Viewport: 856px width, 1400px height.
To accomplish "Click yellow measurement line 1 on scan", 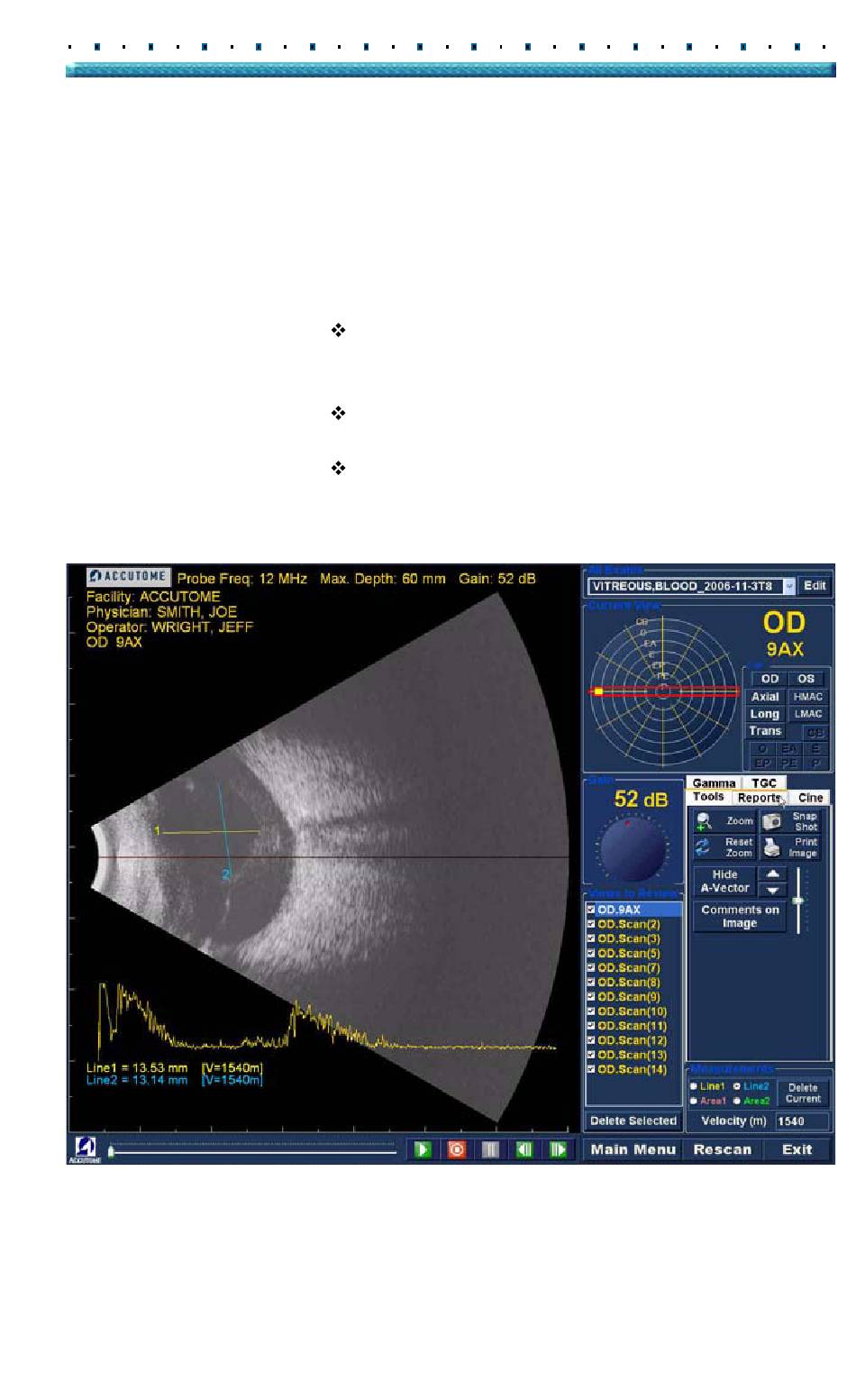I will pyautogui.click(x=210, y=831).
